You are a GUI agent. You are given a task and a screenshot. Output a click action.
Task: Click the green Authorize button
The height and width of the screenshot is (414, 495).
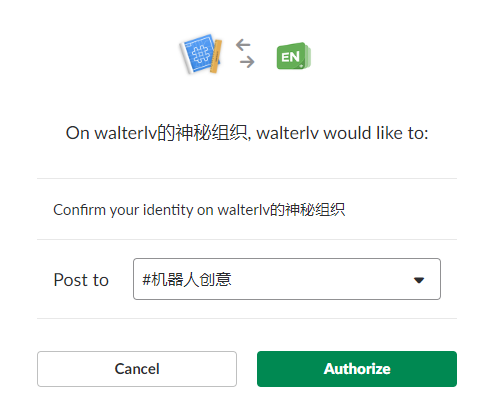(x=357, y=369)
